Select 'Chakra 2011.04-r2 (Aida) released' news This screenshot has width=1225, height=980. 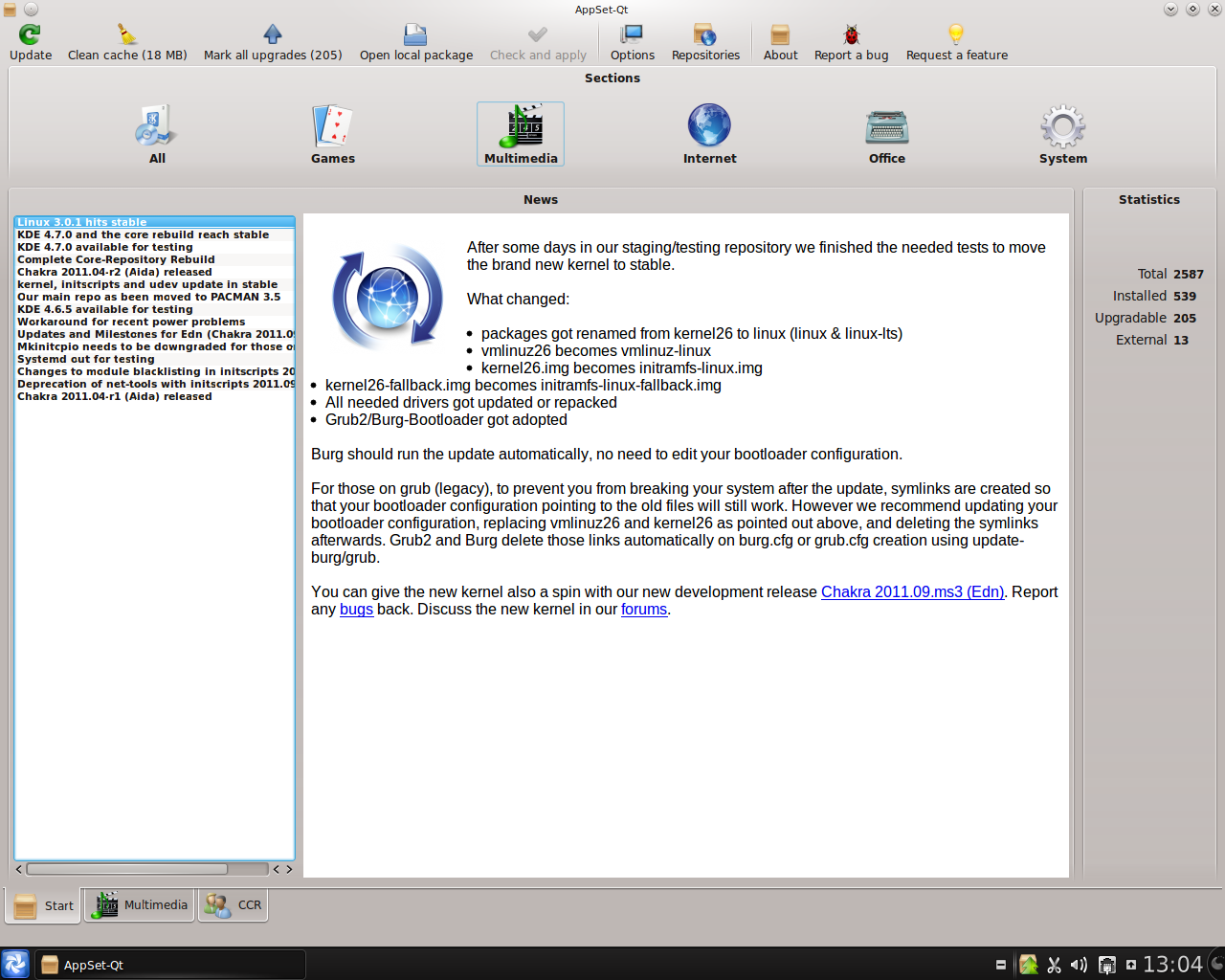pos(154,272)
